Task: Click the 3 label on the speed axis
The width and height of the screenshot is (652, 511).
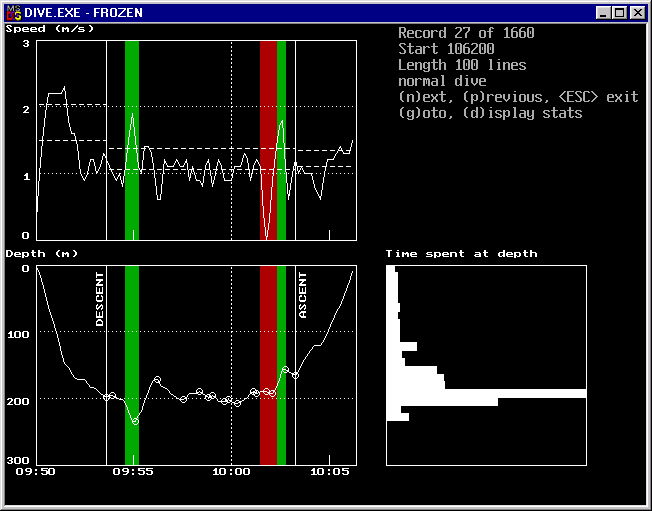Action: point(26,44)
